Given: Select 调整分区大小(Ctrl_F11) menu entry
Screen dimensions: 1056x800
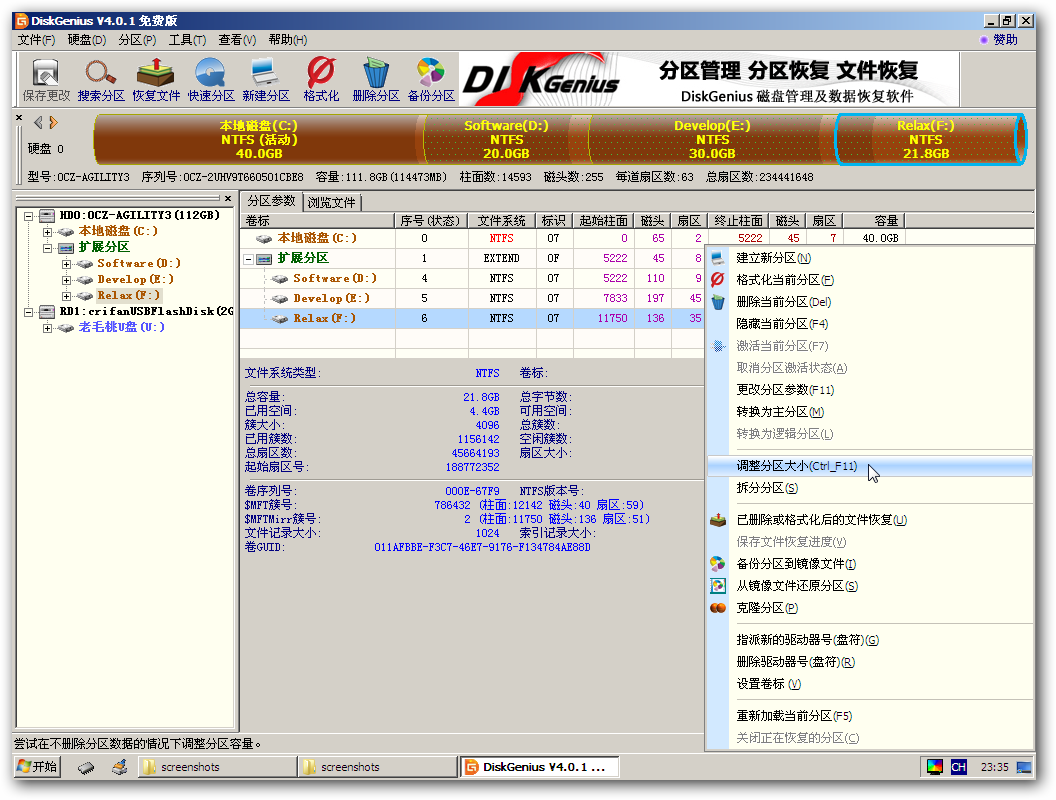Looking at the screenshot, I should 869,466.
